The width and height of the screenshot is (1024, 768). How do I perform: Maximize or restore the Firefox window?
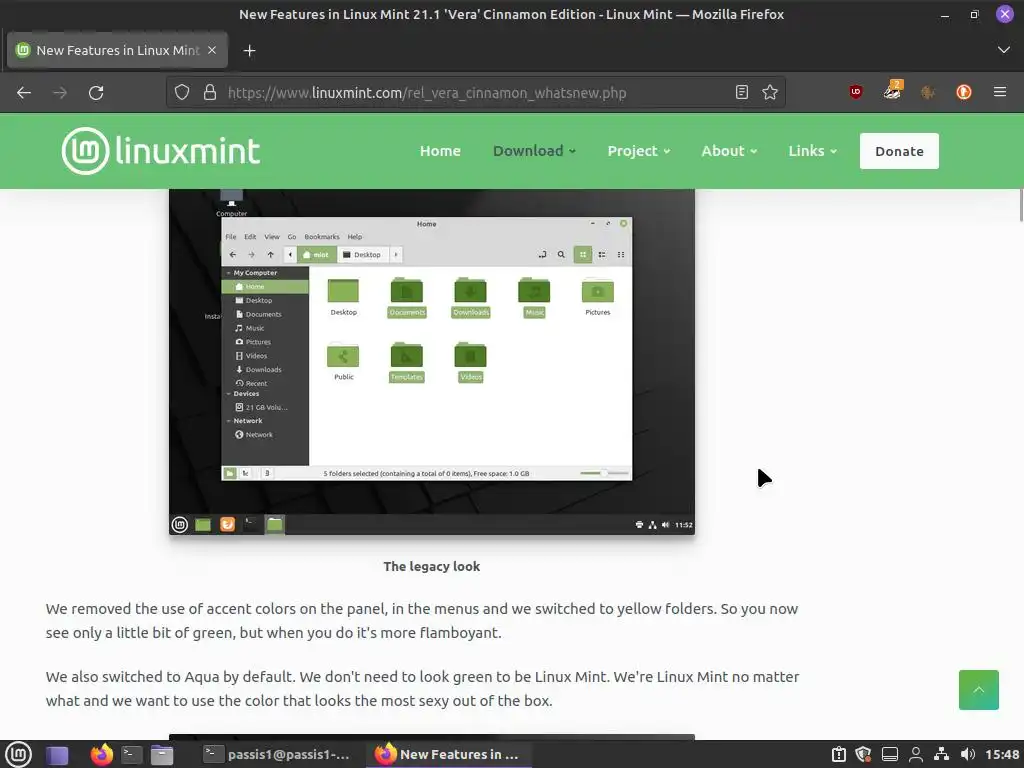974,14
